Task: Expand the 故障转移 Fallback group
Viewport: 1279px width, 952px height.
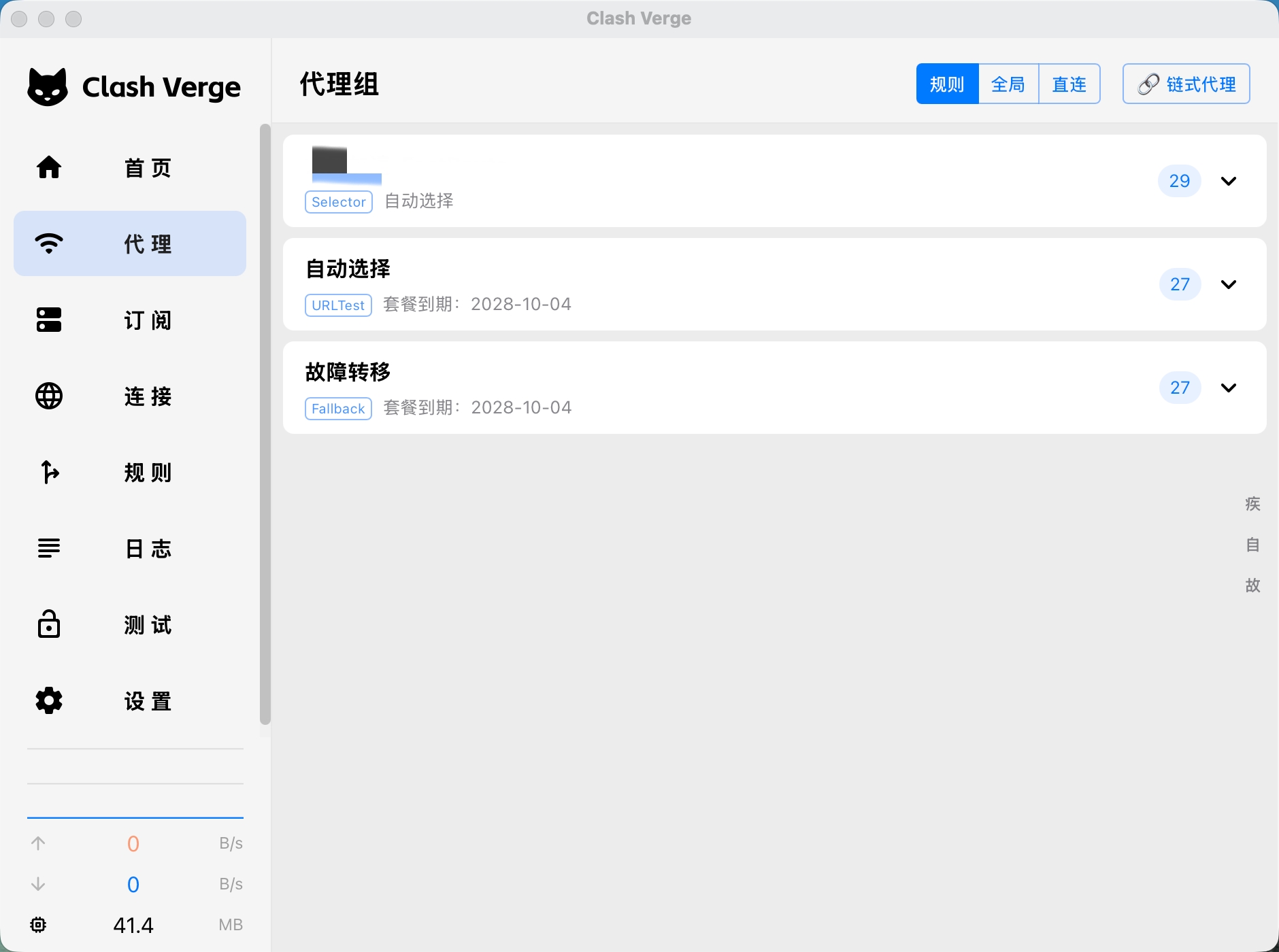Action: coord(1228,388)
